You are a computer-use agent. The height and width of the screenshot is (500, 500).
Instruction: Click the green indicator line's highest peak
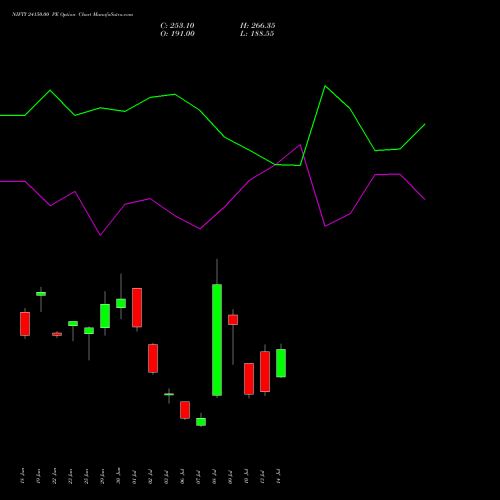click(x=325, y=86)
